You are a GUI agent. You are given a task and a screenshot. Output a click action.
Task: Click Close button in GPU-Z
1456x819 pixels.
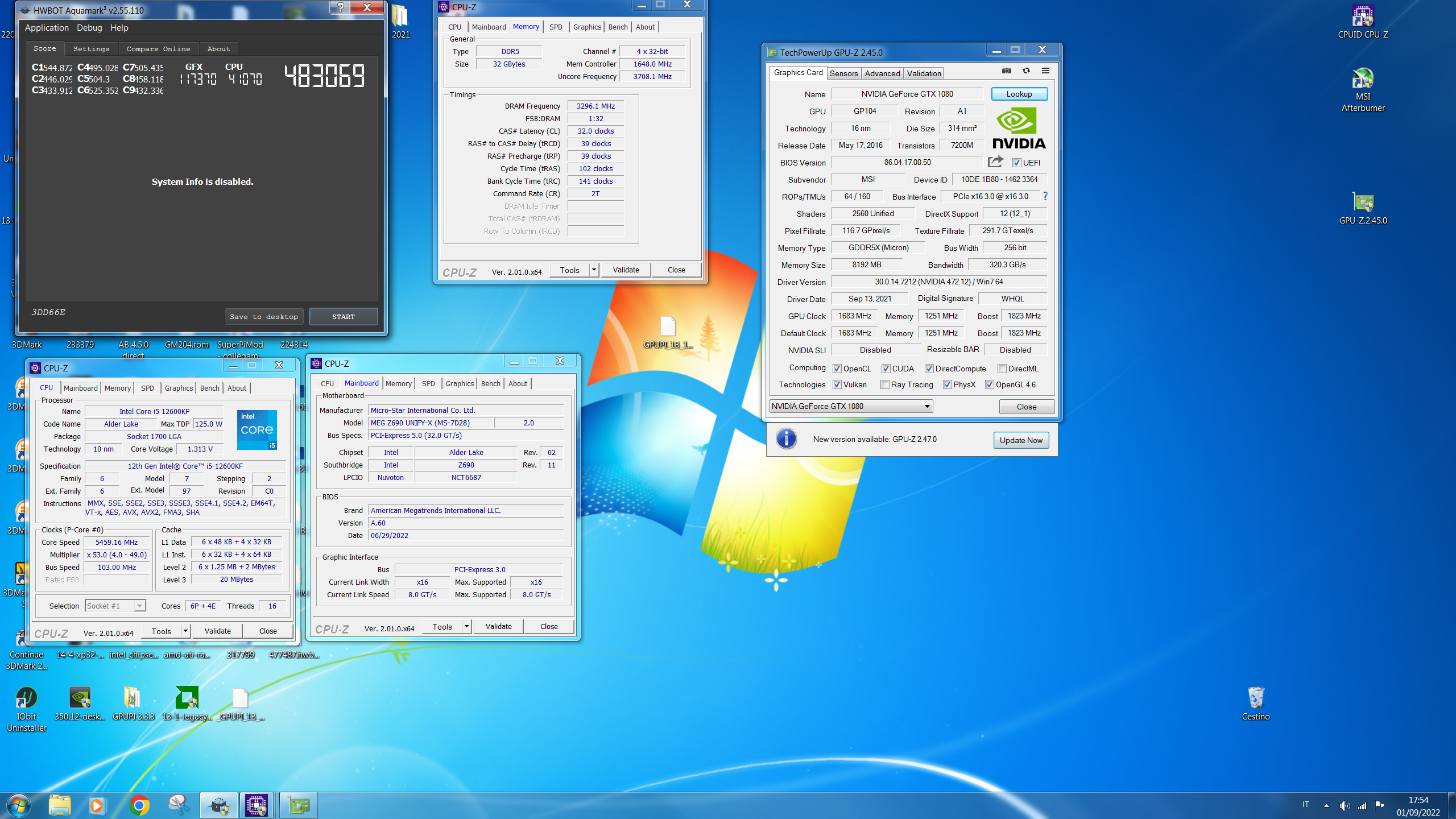1027,407
